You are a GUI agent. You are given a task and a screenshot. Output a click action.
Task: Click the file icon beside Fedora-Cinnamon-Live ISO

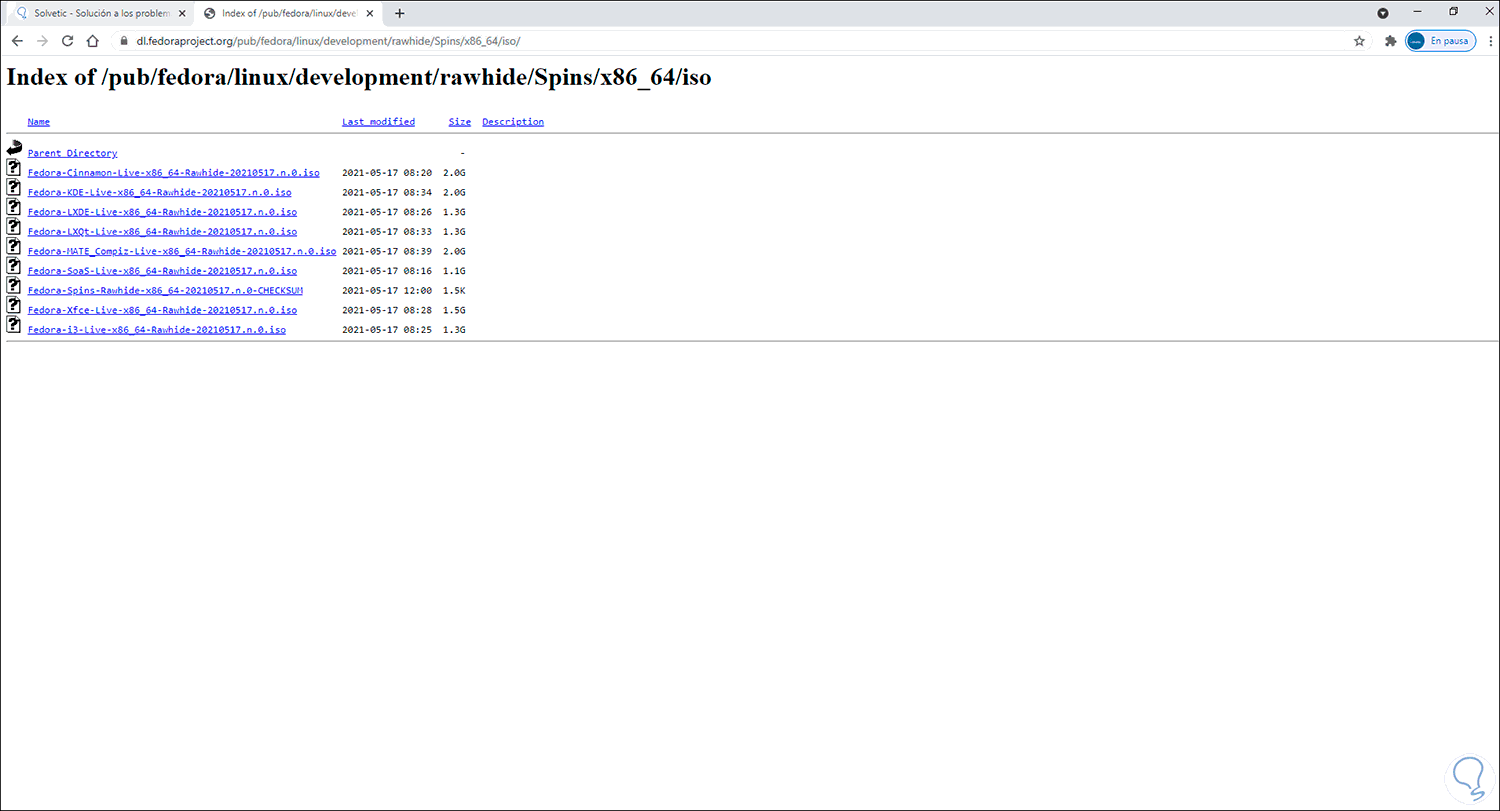click(14, 168)
